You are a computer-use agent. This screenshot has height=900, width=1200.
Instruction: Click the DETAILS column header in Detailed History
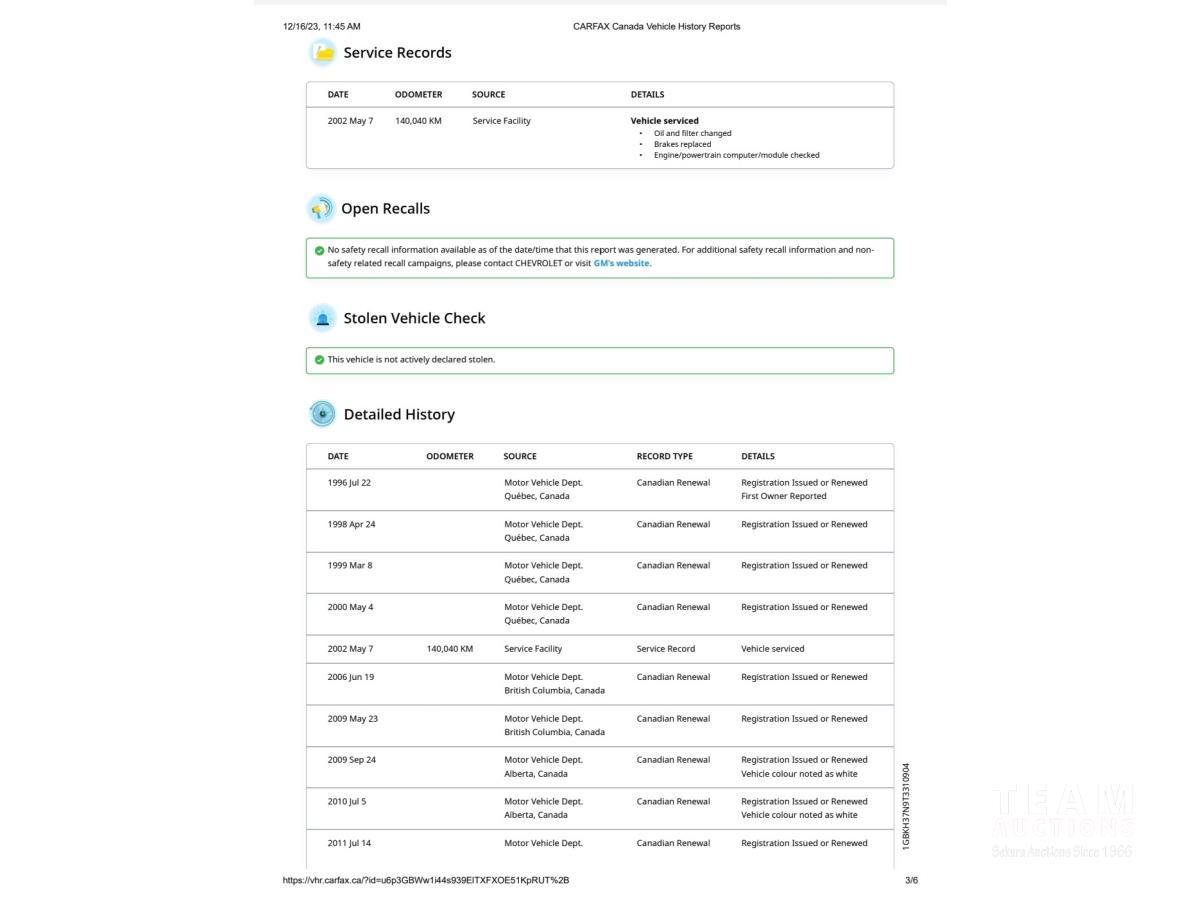(757, 456)
